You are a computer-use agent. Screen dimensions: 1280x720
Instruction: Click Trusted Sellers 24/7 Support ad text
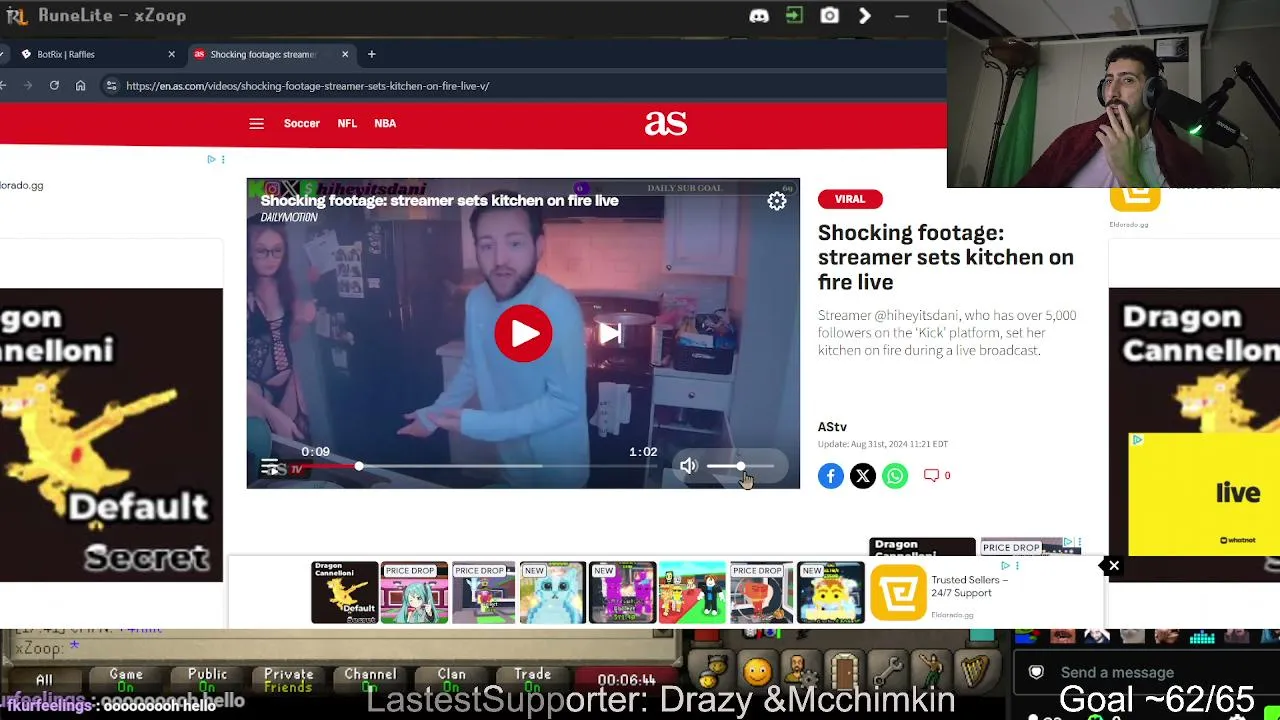969,586
